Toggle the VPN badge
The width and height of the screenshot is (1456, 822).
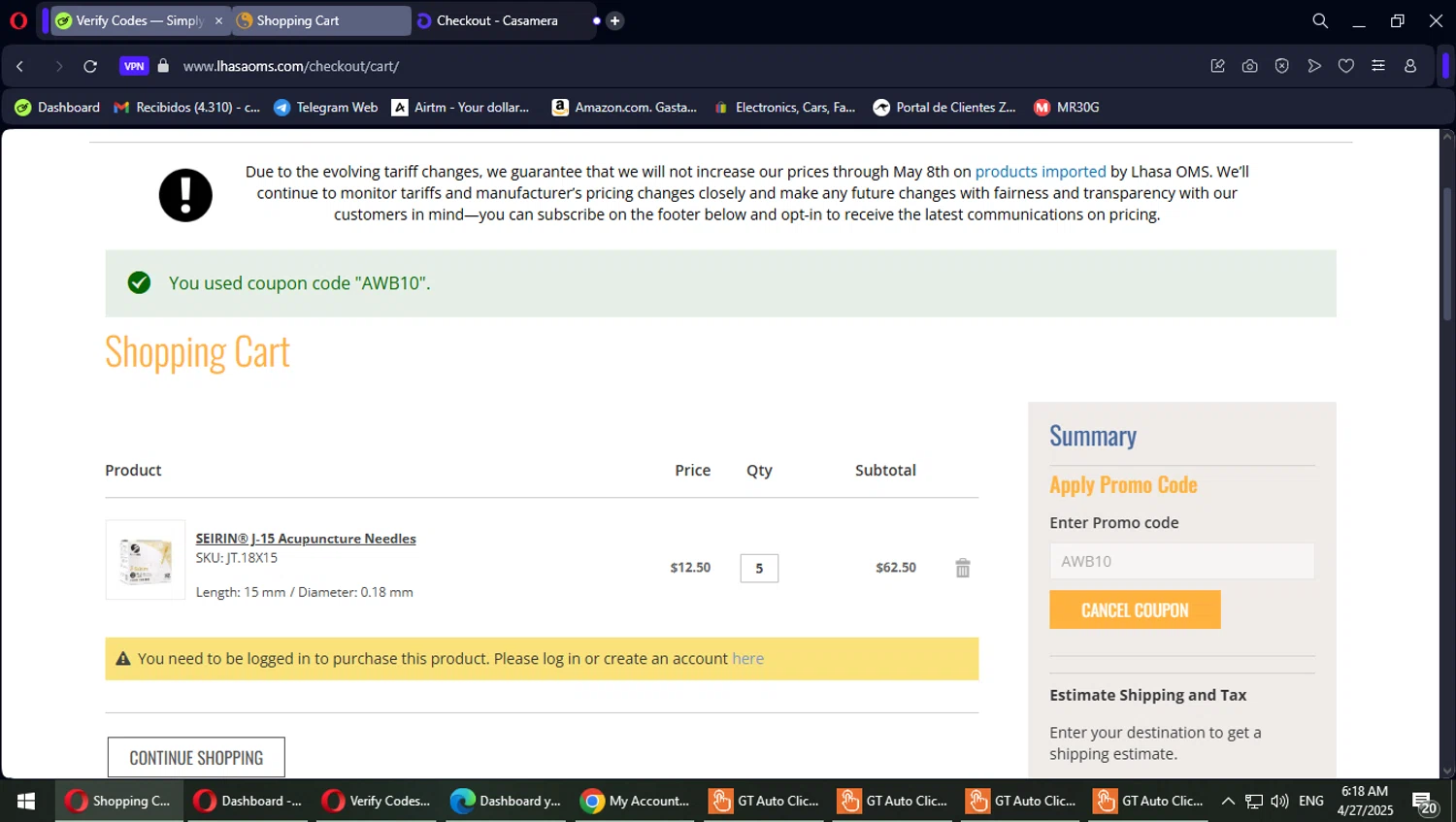(x=134, y=66)
